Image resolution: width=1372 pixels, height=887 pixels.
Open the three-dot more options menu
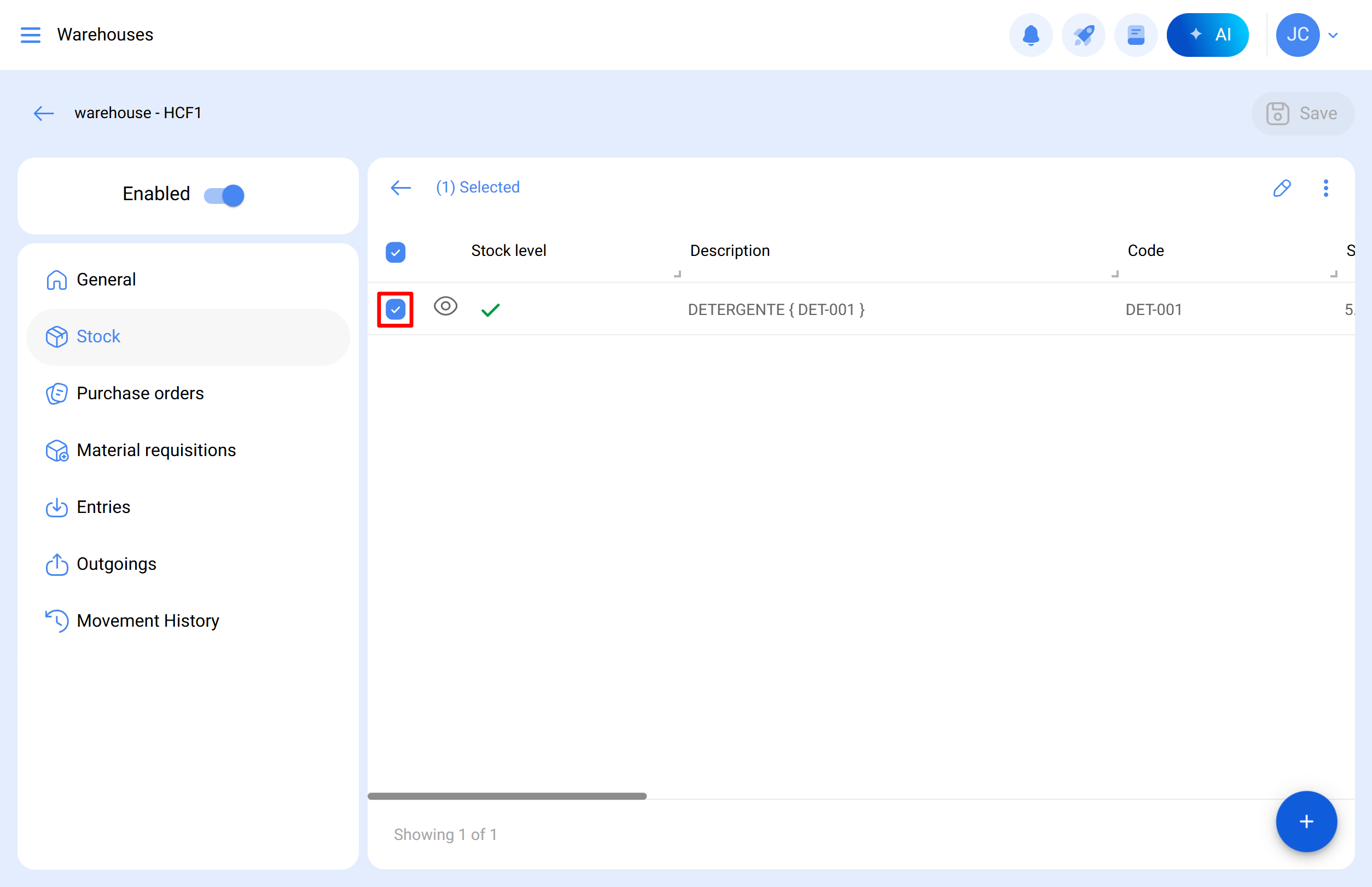[x=1326, y=188]
